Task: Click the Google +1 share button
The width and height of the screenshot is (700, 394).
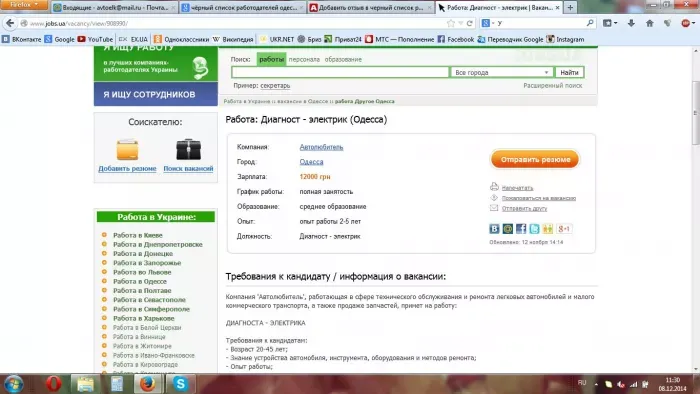Action: (x=564, y=229)
